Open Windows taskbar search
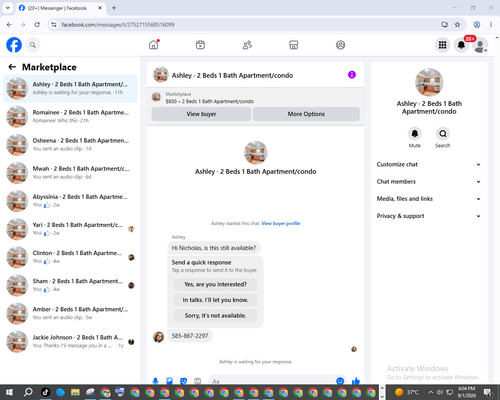Viewport: 500px width, 400px height. coord(28,392)
